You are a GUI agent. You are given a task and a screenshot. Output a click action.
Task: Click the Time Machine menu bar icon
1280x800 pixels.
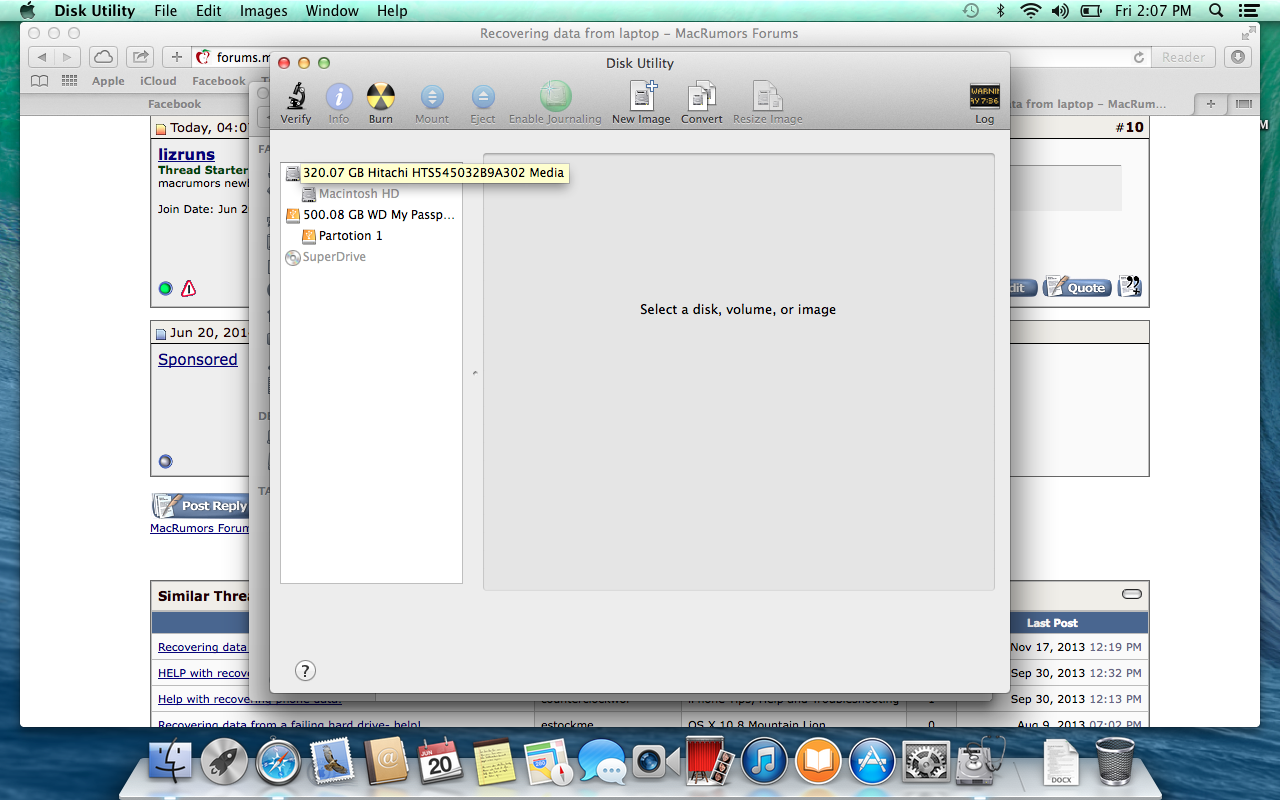pos(970,11)
